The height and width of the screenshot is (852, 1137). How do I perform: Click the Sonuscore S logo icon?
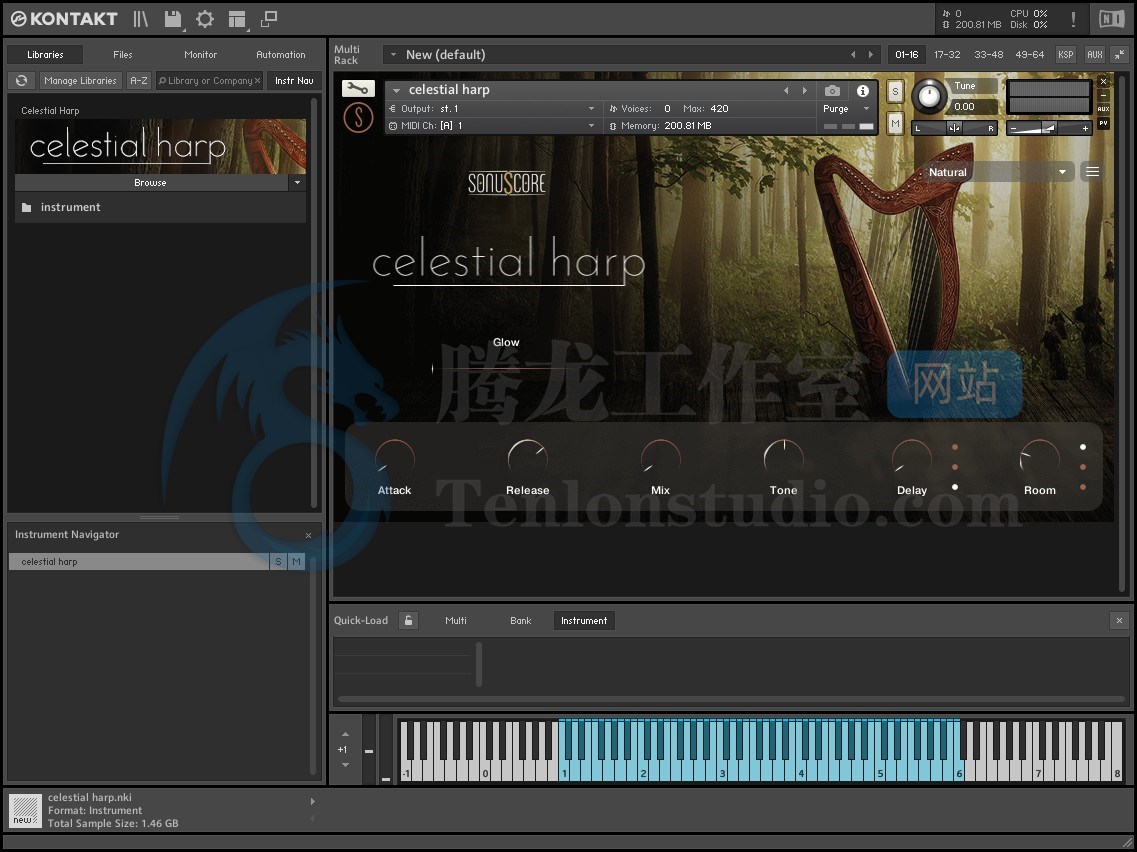click(x=358, y=117)
